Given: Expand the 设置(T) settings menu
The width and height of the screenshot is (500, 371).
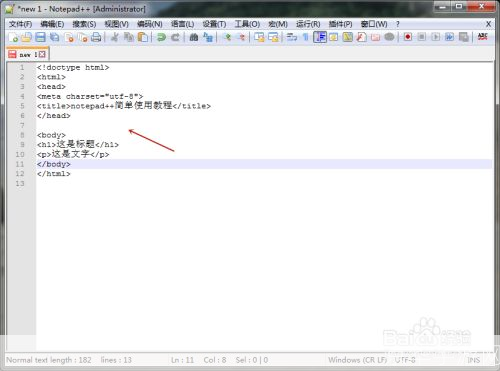Looking at the screenshot, I should pos(214,24).
